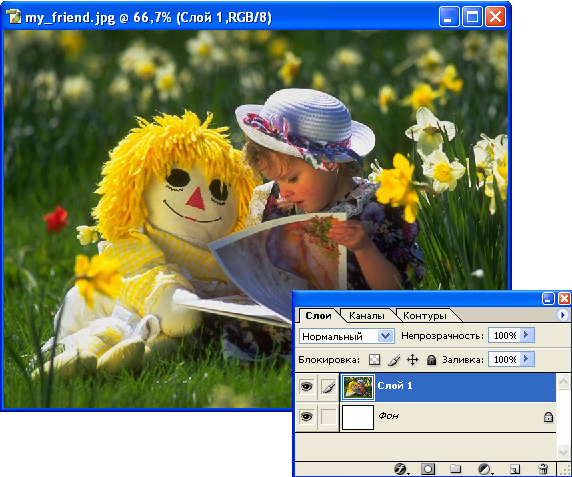This screenshot has width=572, height=477.
Task: Click padlock icon on Фон layer
Action: (548, 417)
